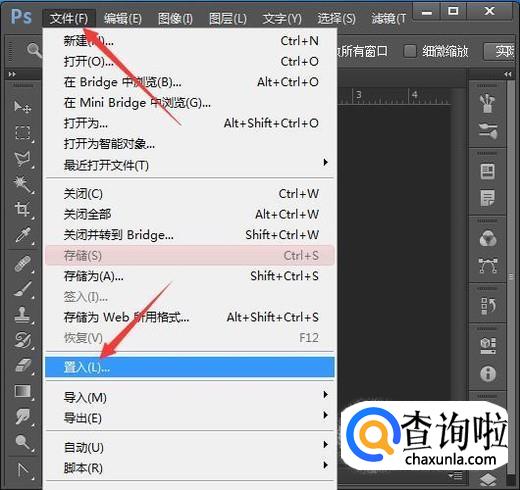Image resolution: width=520 pixels, height=490 pixels.
Task: Click the right panel vertical scrollbar
Action: click(511, 277)
